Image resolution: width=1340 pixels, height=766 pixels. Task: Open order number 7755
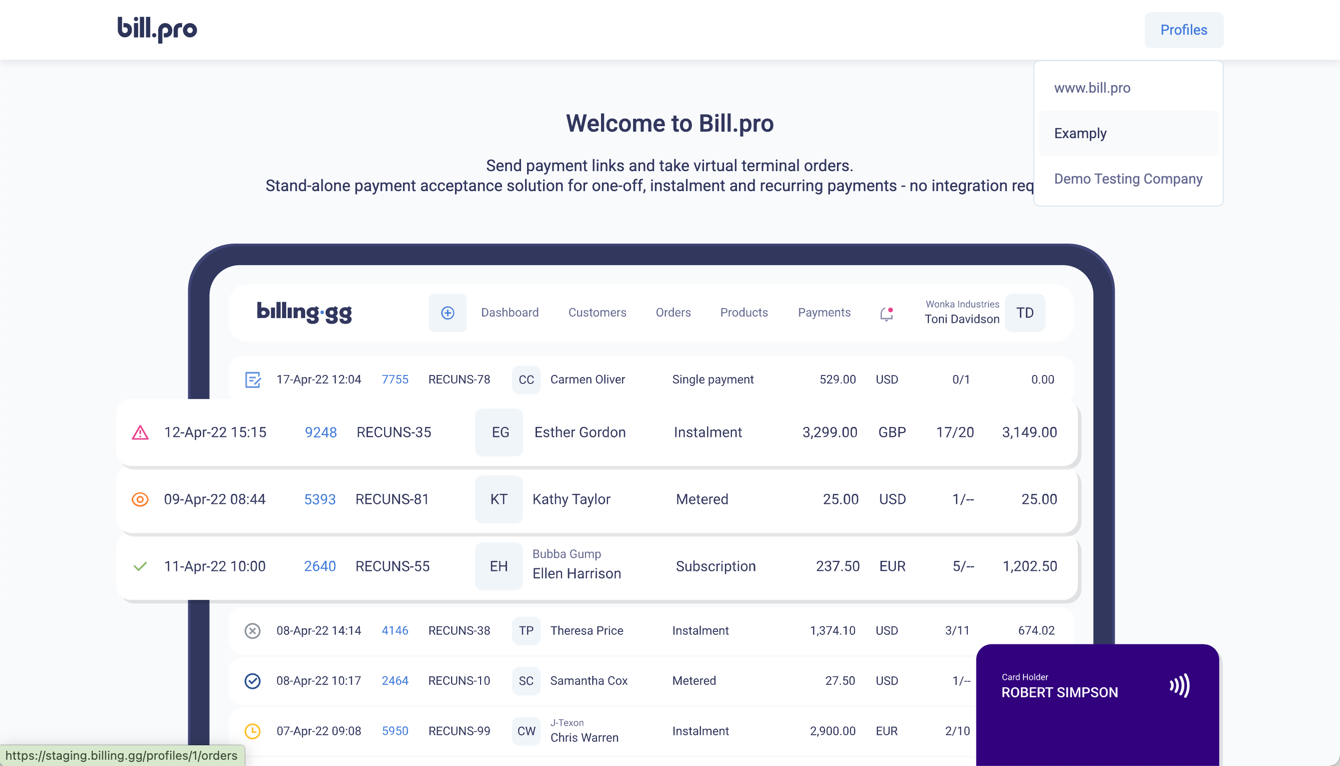395,380
